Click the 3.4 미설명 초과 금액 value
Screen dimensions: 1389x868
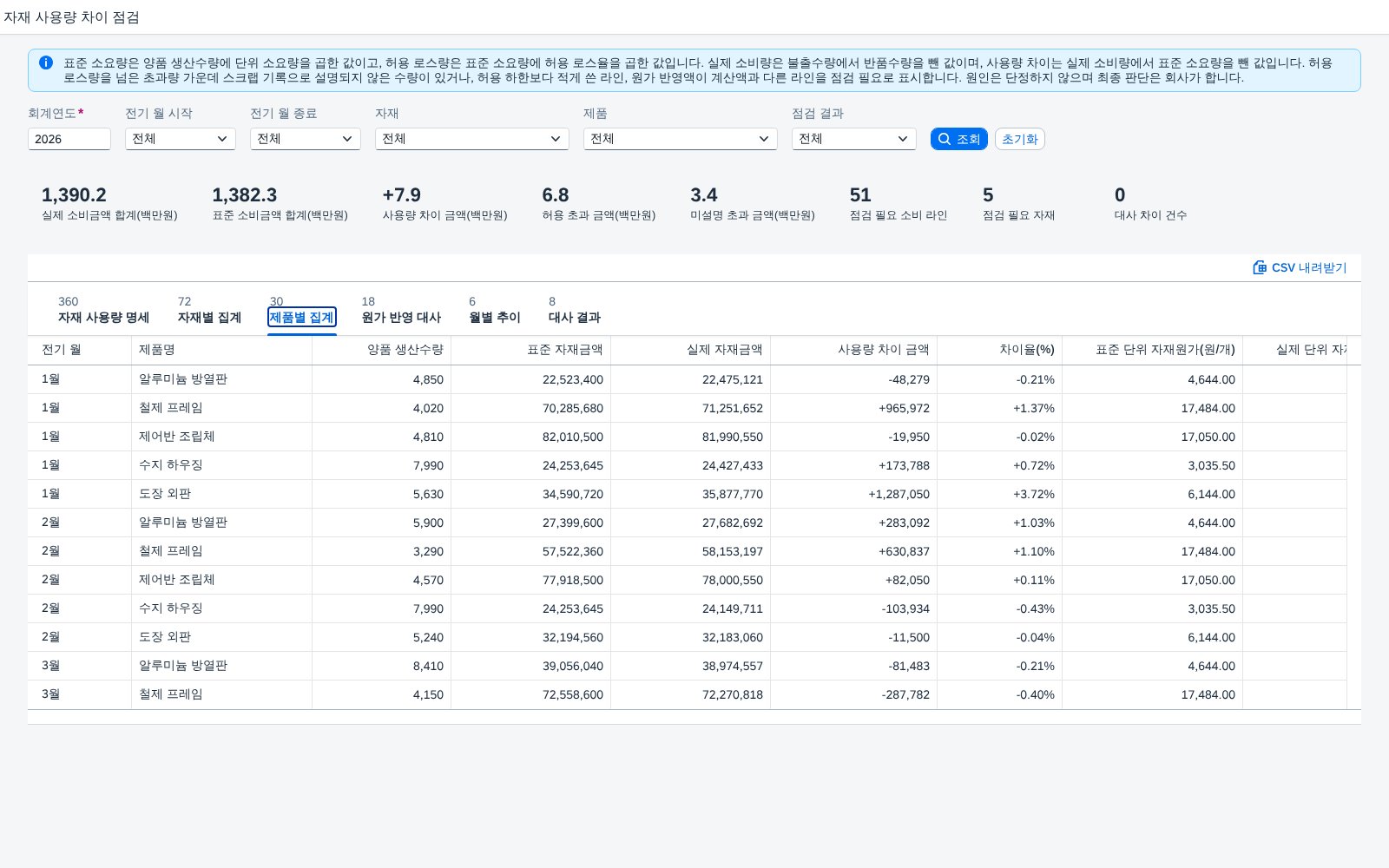[704, 195]
